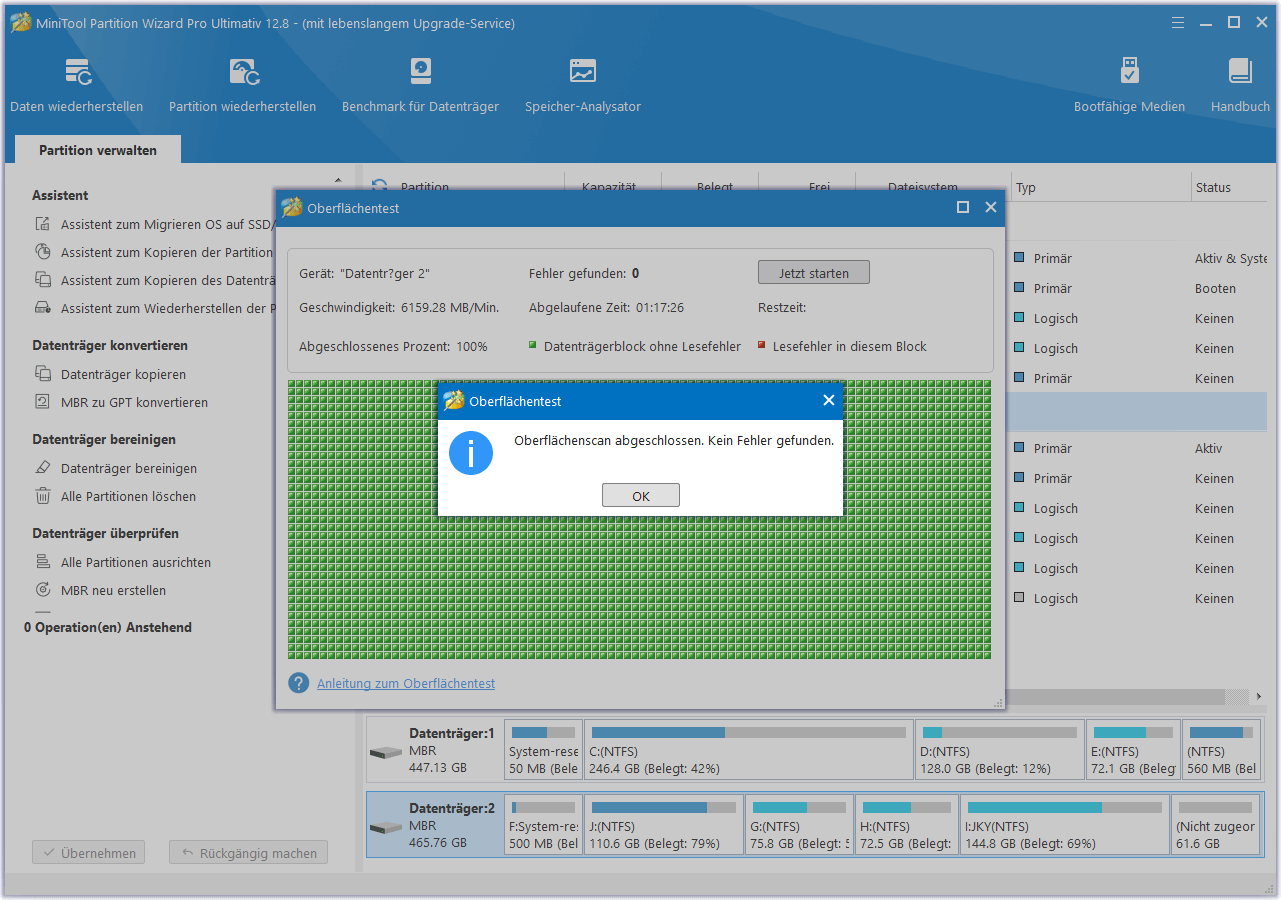
Task: Click the Rückgängig machen button
Action: tap(248, 853)
